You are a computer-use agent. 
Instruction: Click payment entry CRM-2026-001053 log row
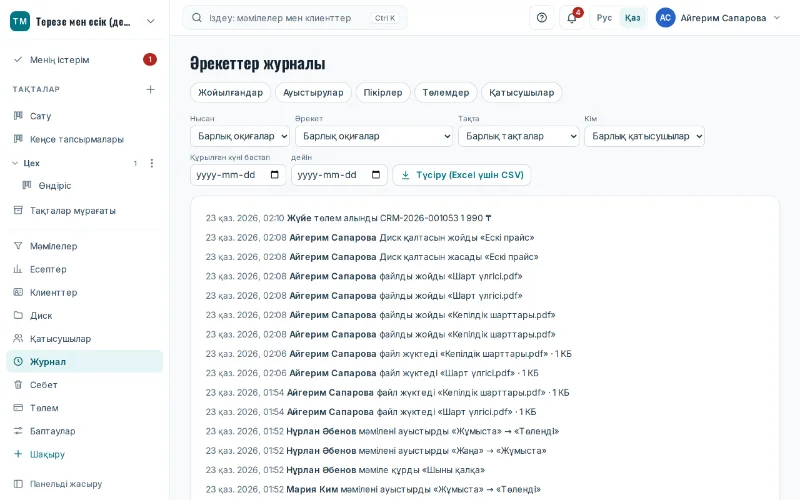click(348, 218)
